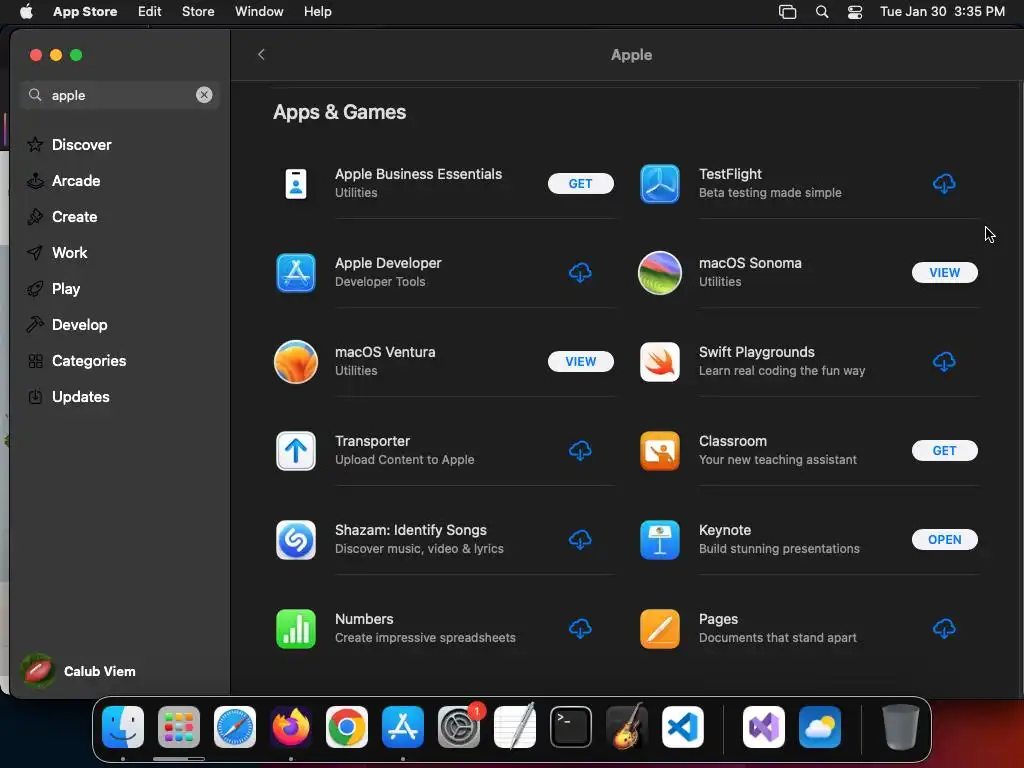Viewport: 1024px width, 768px height.
Task: Open the Classroom app icon
Action: (660, 450)
